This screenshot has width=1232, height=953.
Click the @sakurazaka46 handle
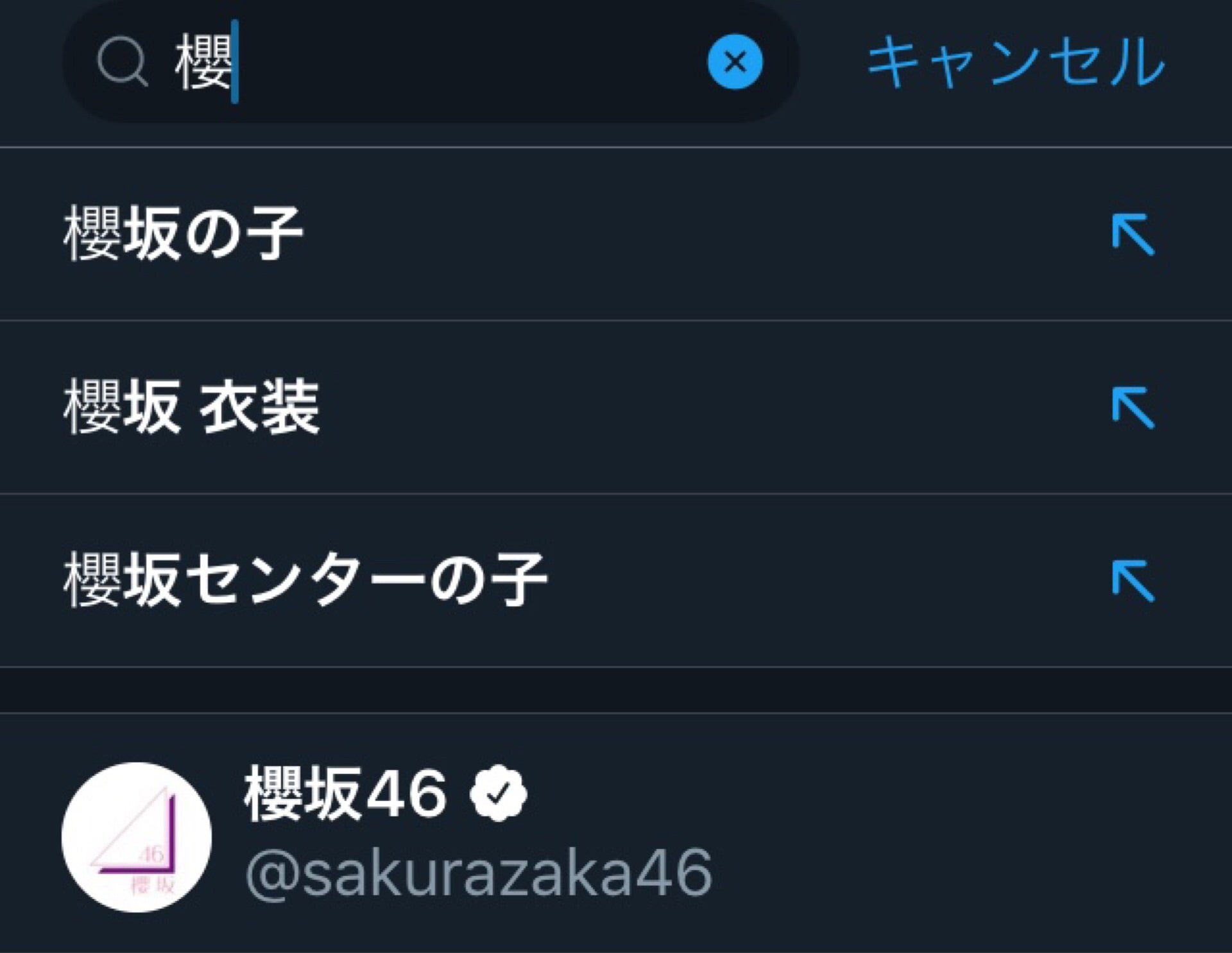click(479, 871)
